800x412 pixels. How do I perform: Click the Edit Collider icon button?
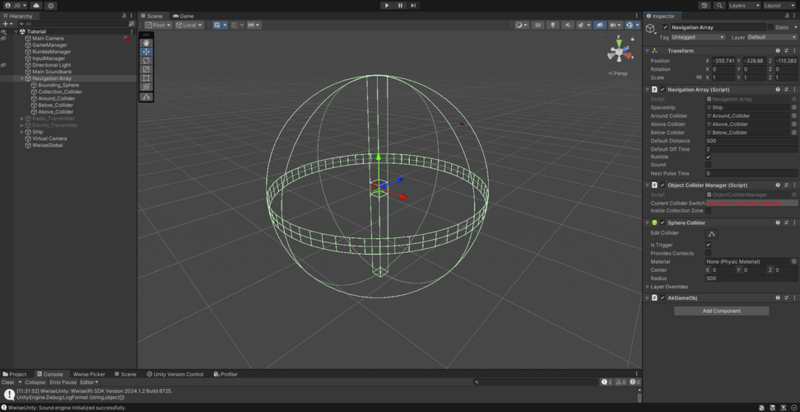[x=712, y=234]
